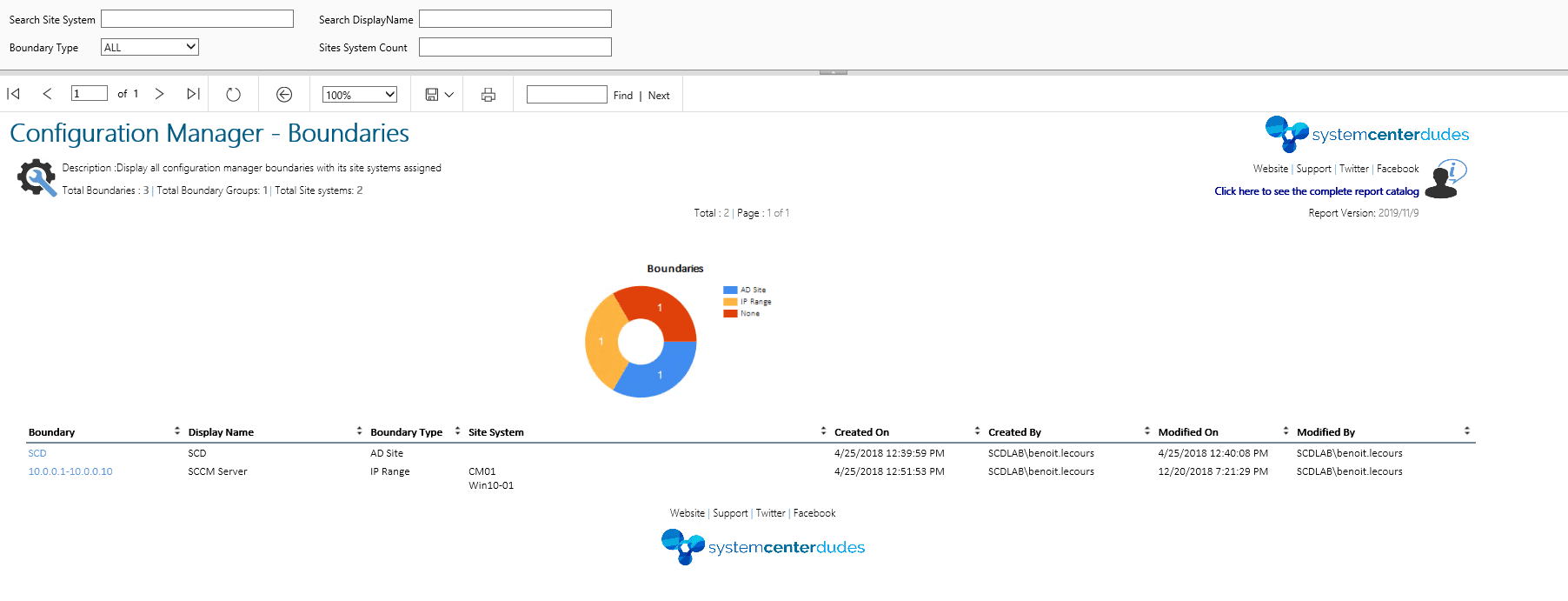Sort by the Boundary column
Viewport: 1568px width, 601px height.
(177, 431)
